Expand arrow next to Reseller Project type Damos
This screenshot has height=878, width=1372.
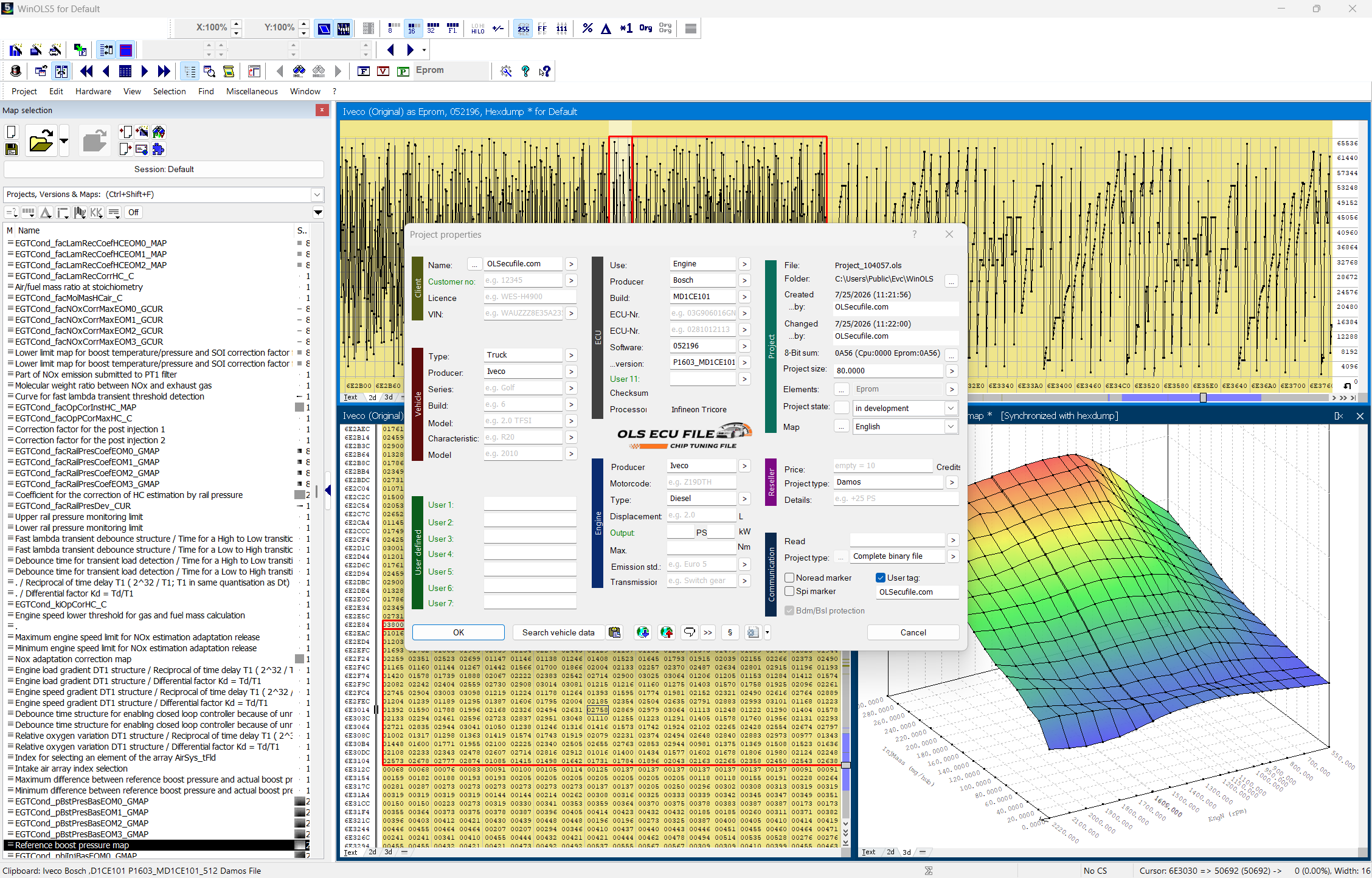[952, 482]
